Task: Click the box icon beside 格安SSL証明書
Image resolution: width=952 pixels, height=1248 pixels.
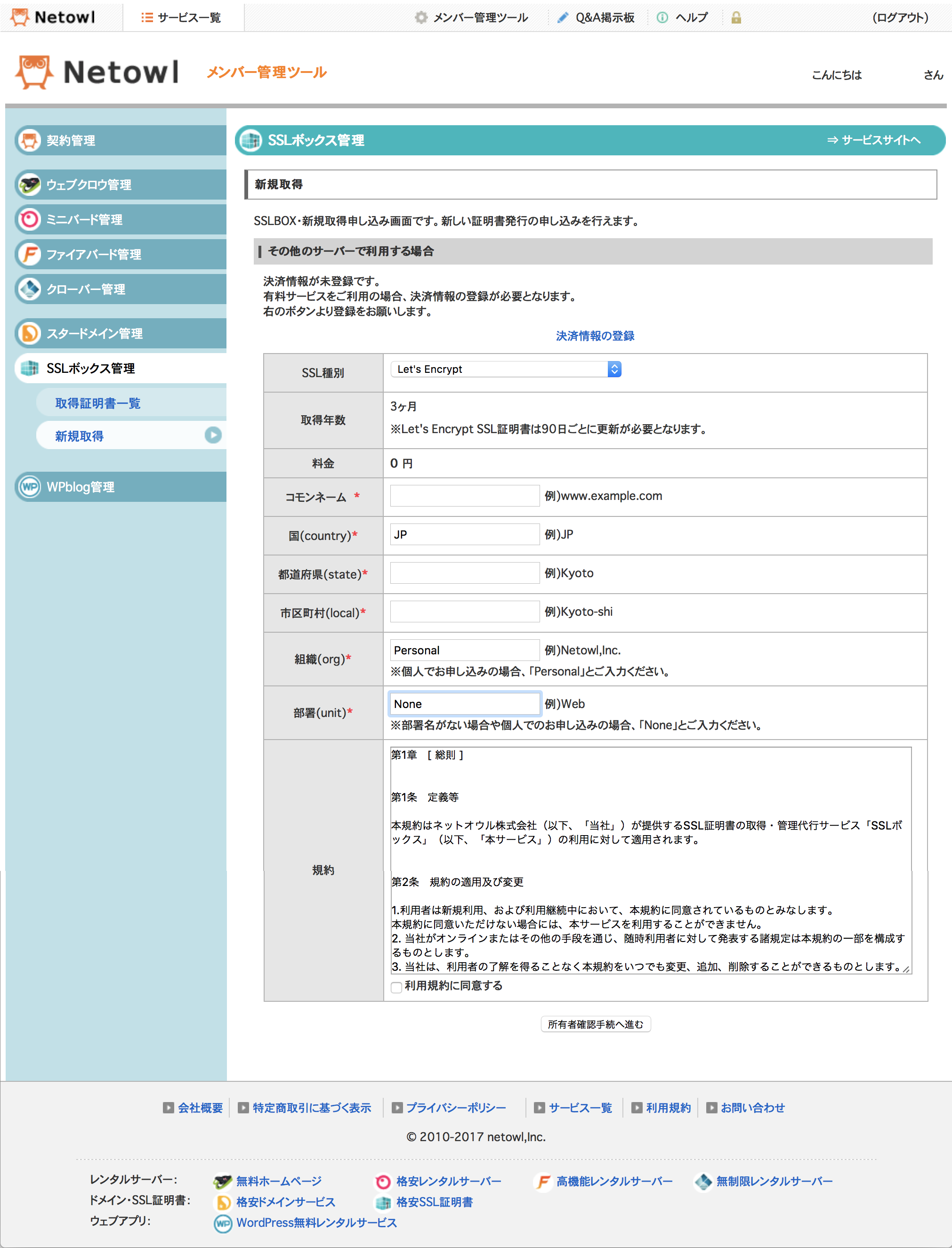Action: pyautogui.click(x=383, y=1202)
